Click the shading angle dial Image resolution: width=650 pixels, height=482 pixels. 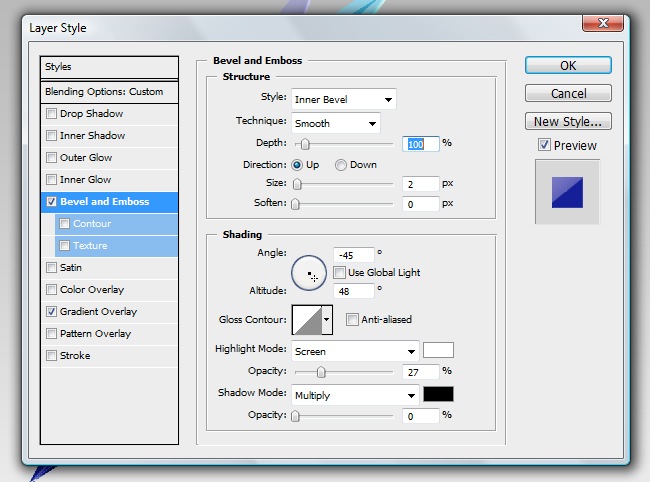tap(308, 272)
